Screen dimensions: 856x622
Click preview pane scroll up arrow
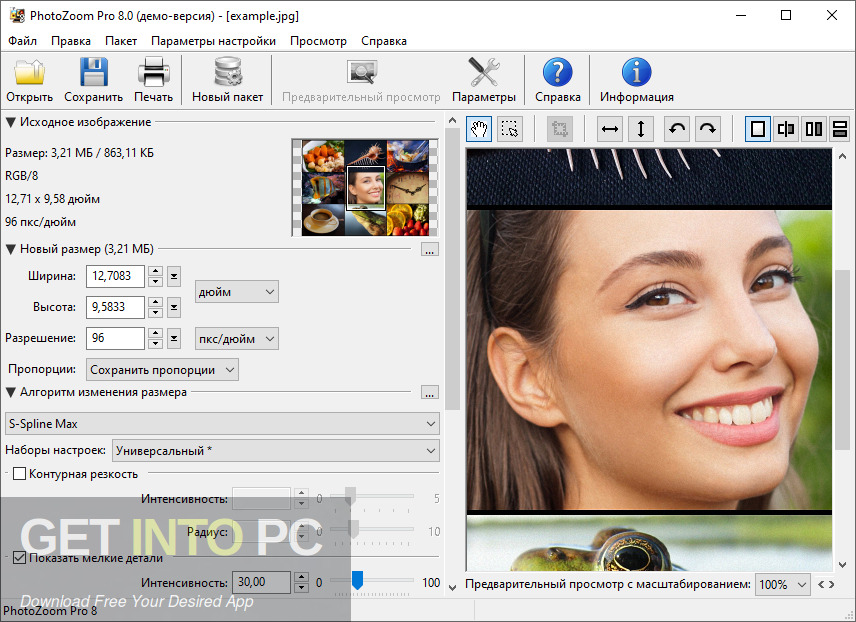coord(843,156)
